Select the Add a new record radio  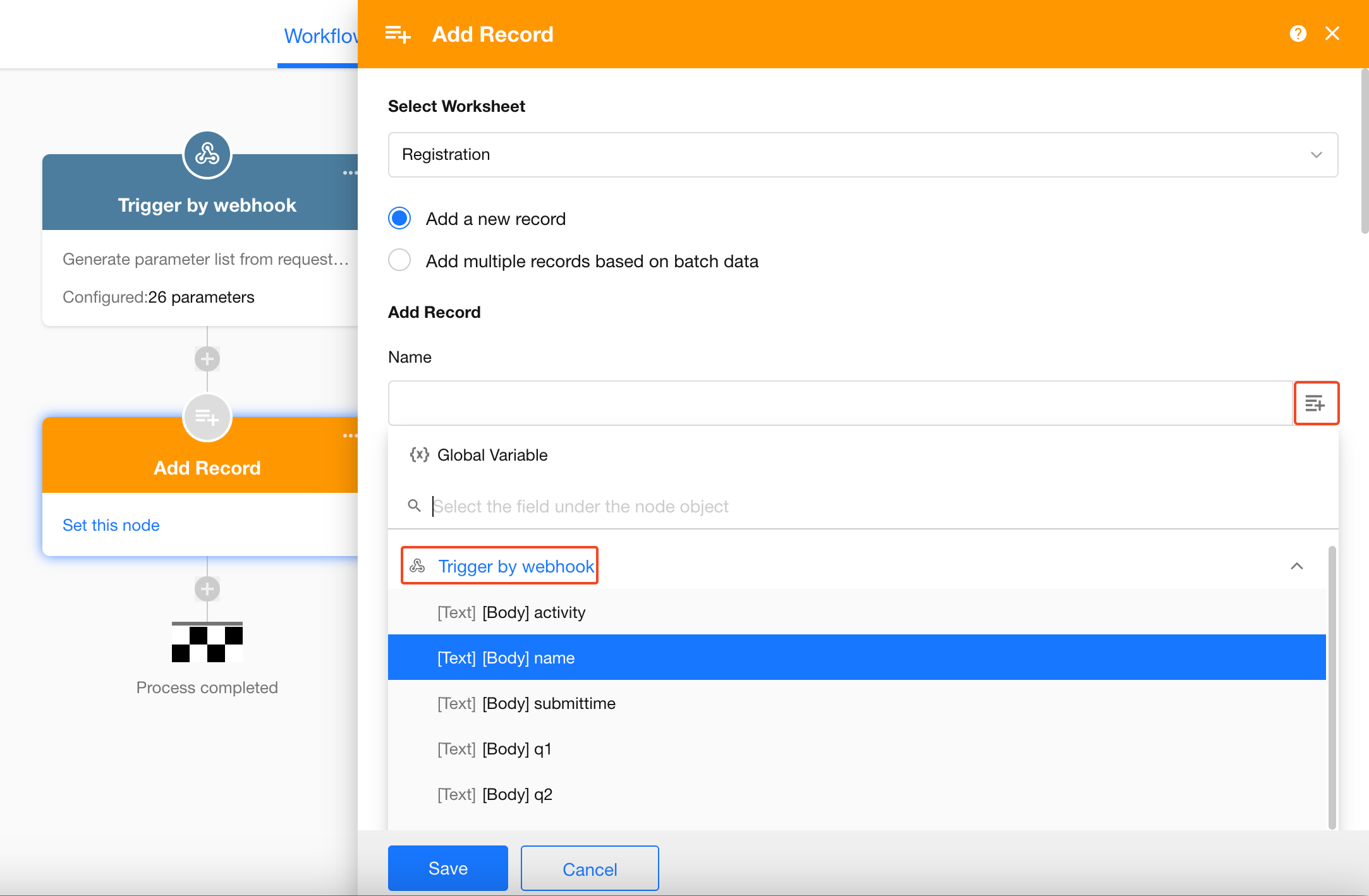click(x=399, y=219)
